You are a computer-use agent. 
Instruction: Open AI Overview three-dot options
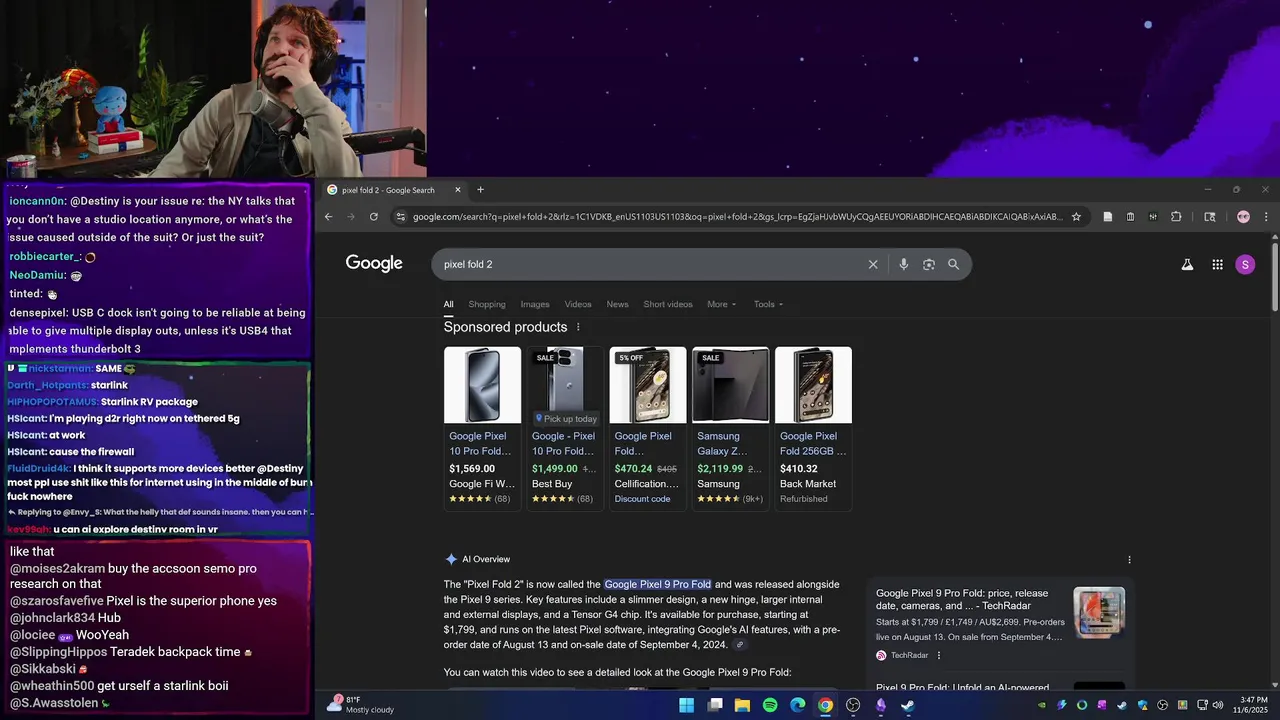coord(1129,560)
